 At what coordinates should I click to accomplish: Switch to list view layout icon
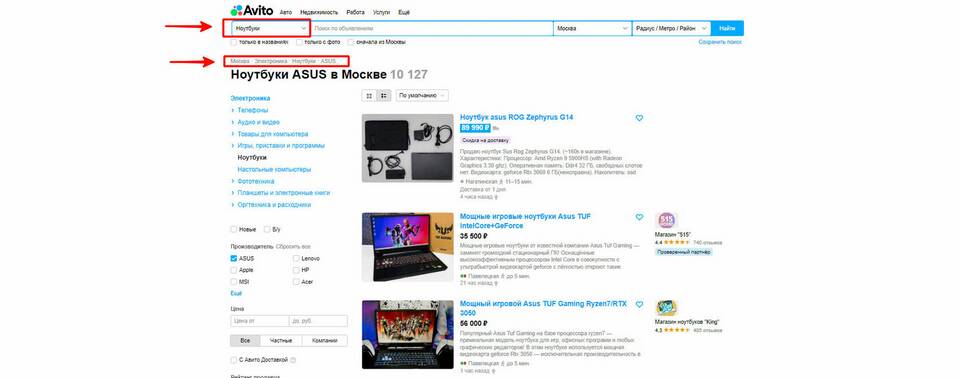384,96
